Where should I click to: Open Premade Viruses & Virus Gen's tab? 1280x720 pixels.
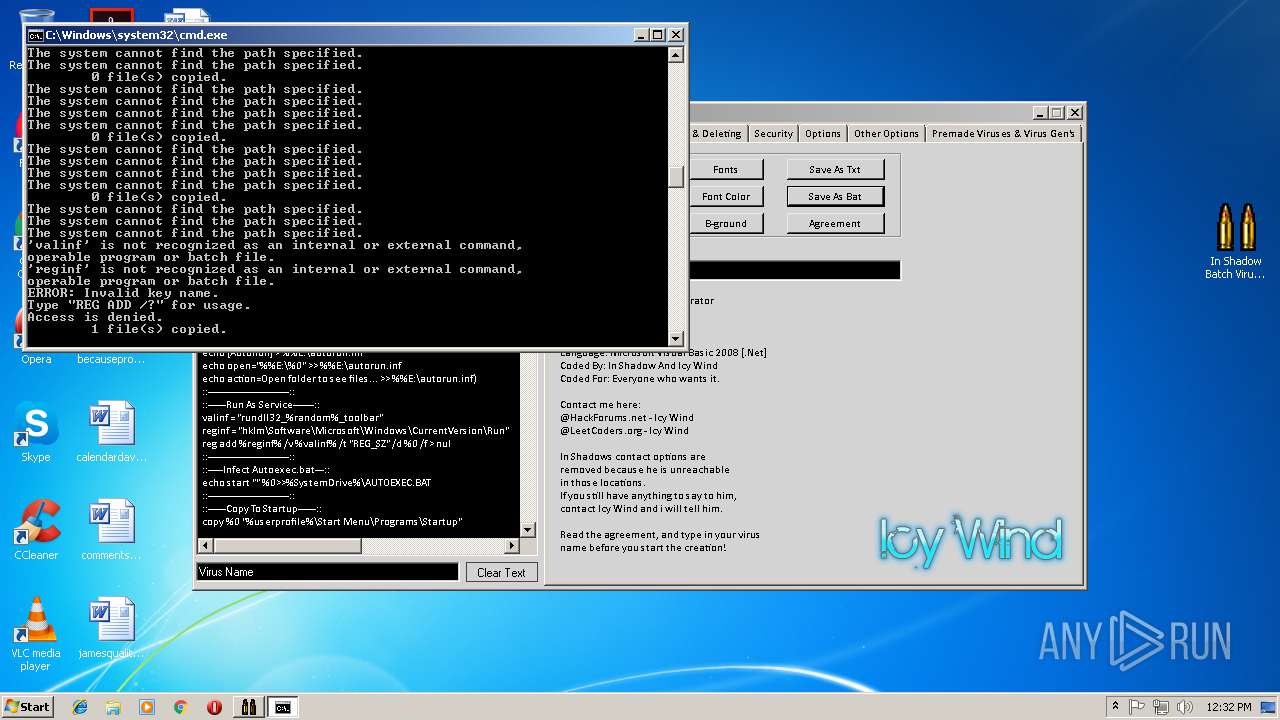pos(1003,134)
